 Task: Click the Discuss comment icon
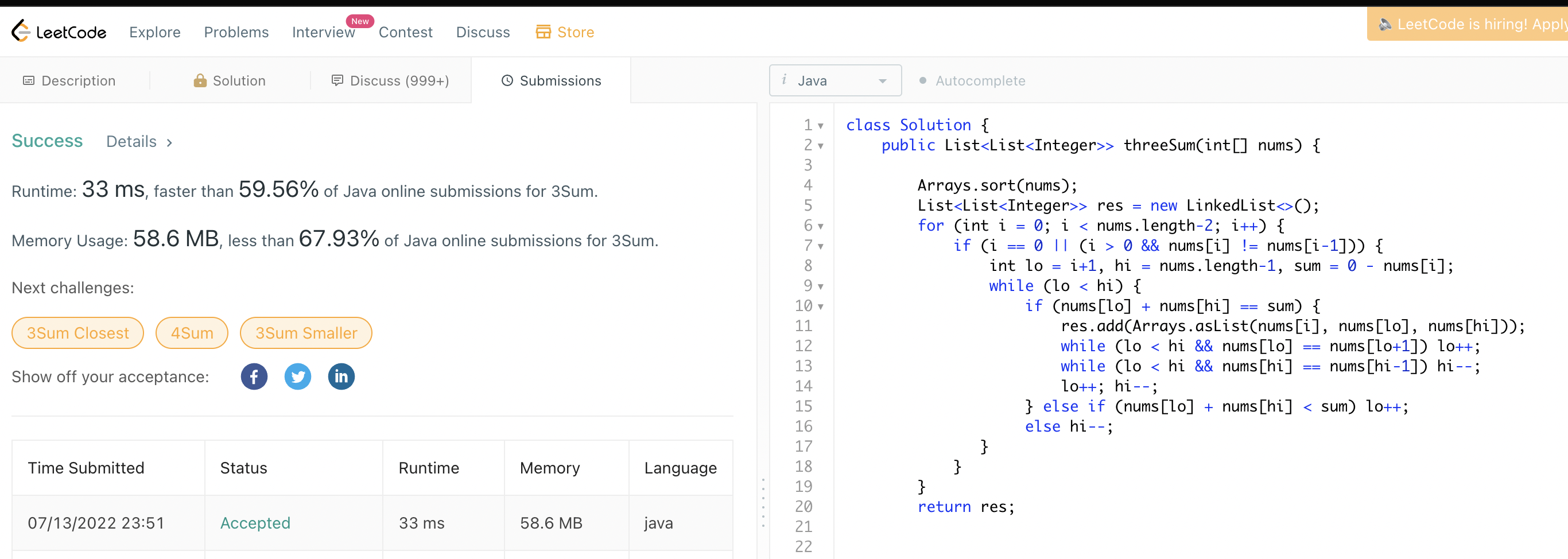(x=337, y=80)
